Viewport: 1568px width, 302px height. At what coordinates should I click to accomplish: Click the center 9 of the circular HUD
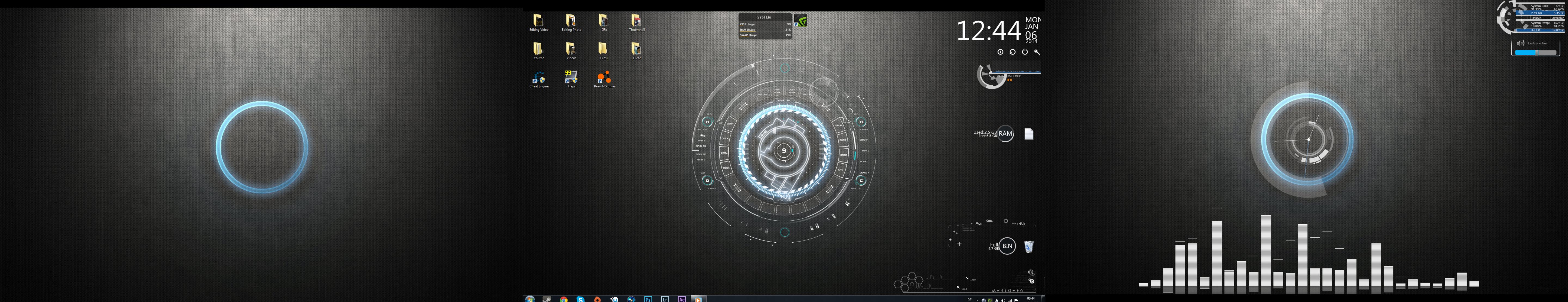coord(784,150)
